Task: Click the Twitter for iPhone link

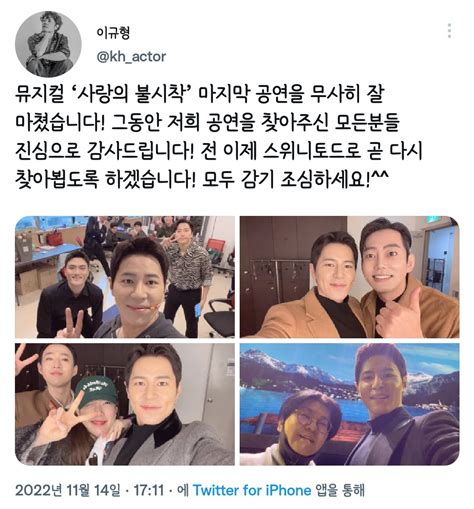Action: pos(252,490)
